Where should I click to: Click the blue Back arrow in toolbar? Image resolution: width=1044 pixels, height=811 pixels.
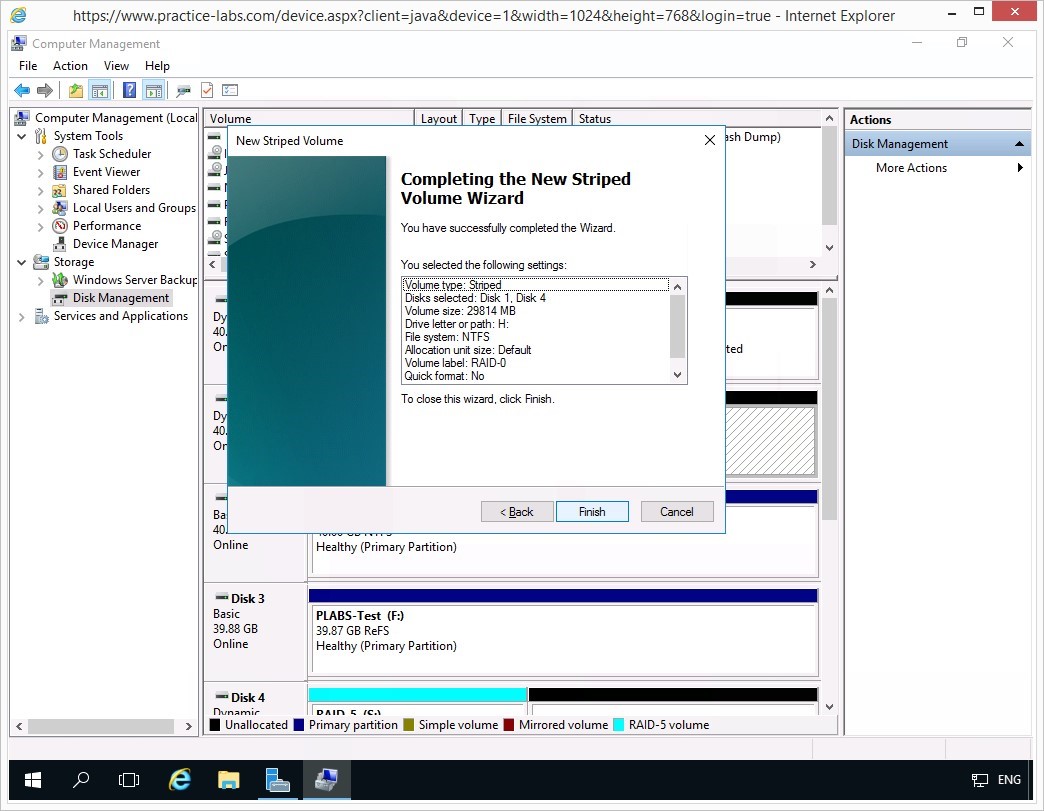pos(22,91)
